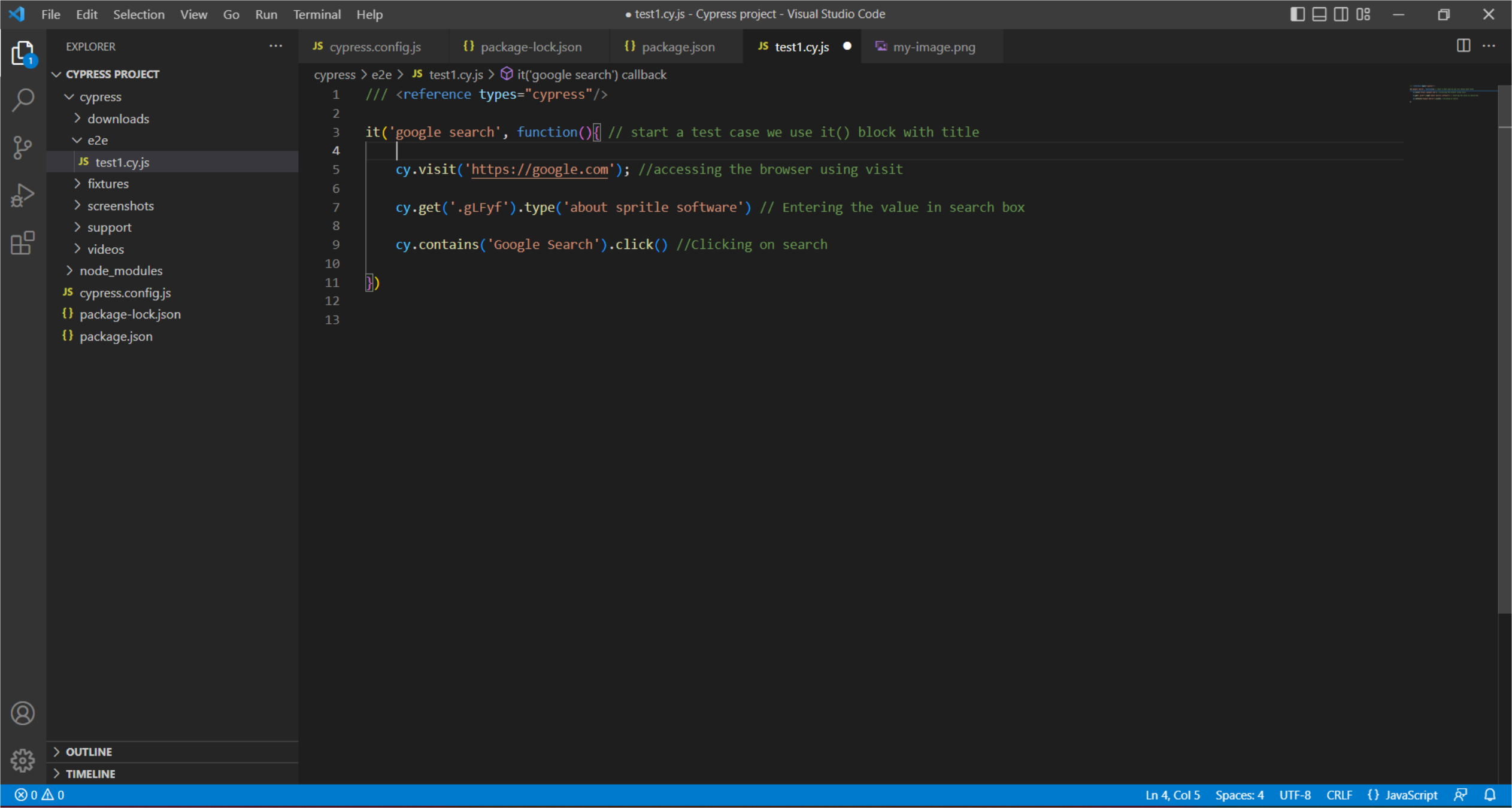Click the editor vertical scrollbar
Screen dimensions: 1512x808
coord(1505,350)
